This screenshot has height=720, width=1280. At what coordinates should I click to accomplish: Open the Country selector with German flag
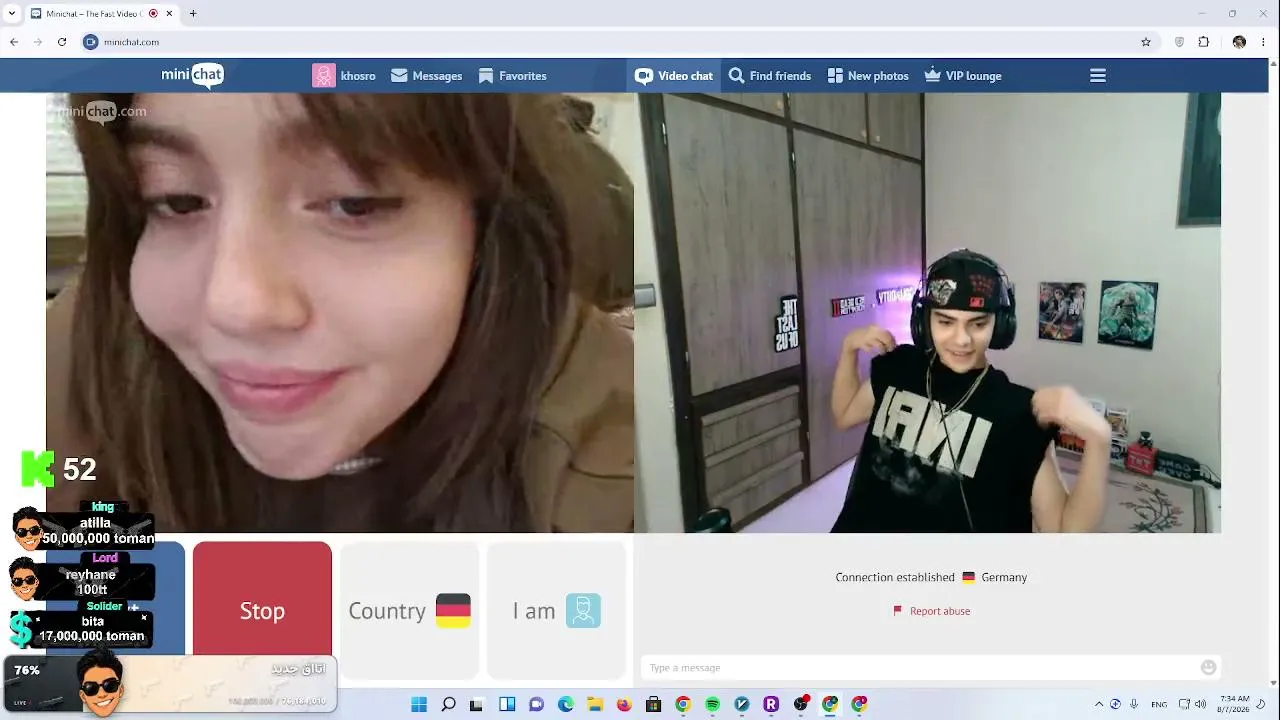409,610
